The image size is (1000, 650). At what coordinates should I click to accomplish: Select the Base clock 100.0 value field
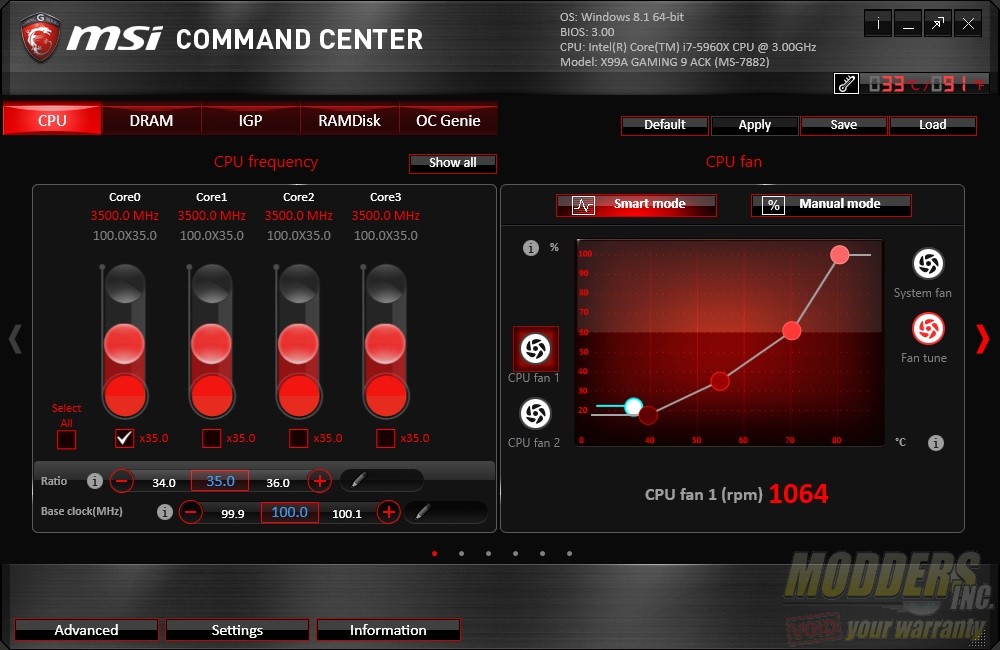(290, 512)
